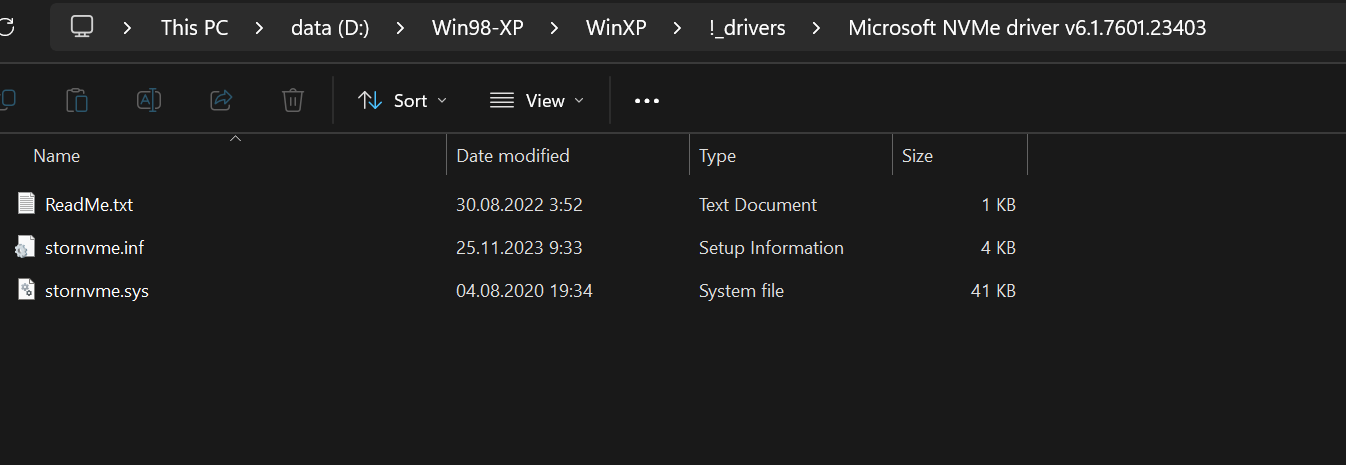1346x465 pixels.
Task: Click the Paste toolbar icon
Action: click(x=77, y=100)
